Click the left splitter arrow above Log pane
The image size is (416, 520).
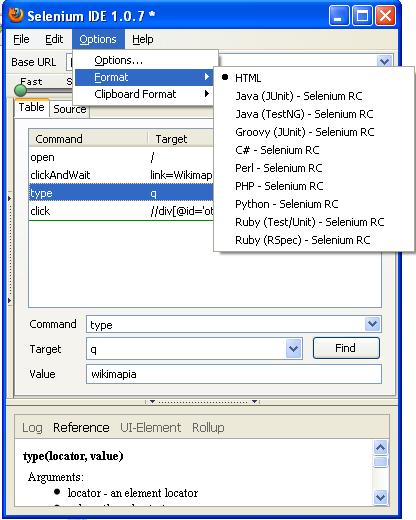click(152, 401)
